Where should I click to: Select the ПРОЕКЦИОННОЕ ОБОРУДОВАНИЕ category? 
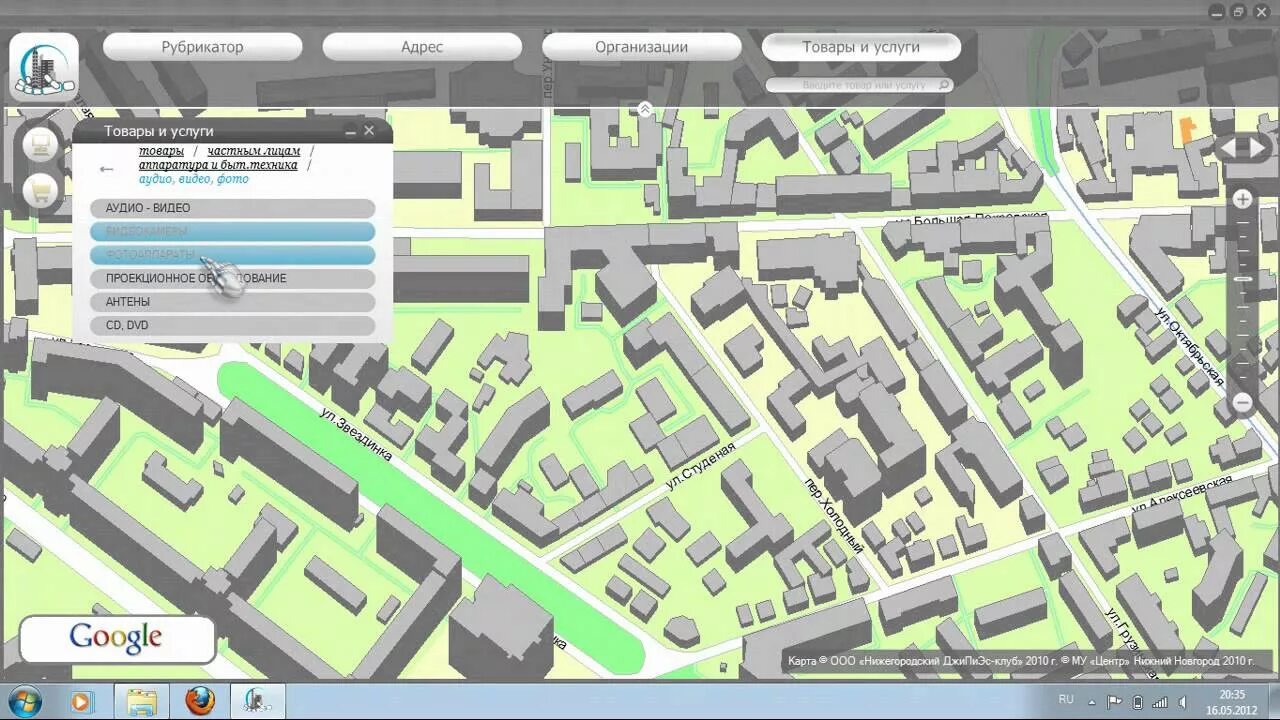(x=232, y=278)
